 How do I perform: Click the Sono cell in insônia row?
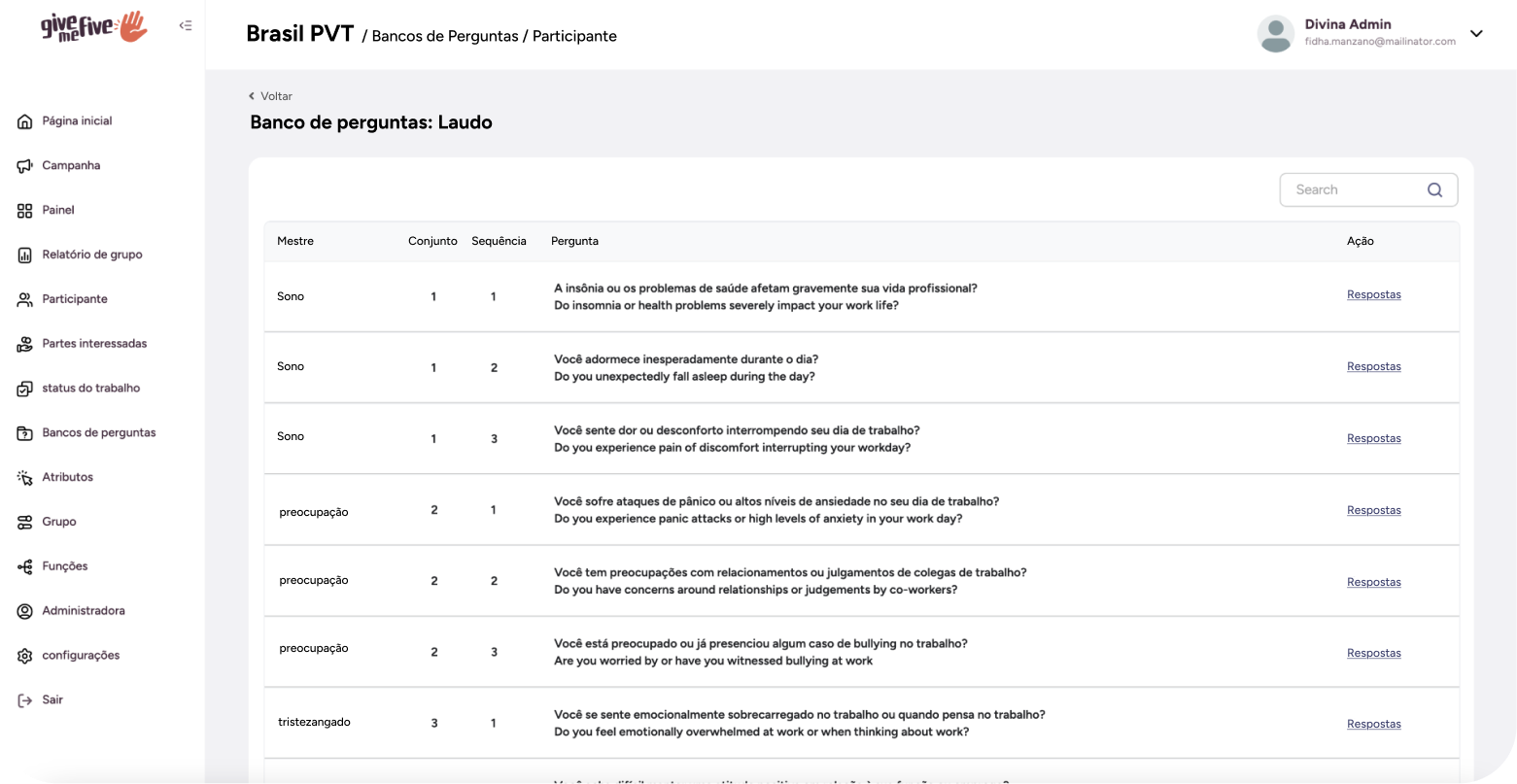coord(291,296)
